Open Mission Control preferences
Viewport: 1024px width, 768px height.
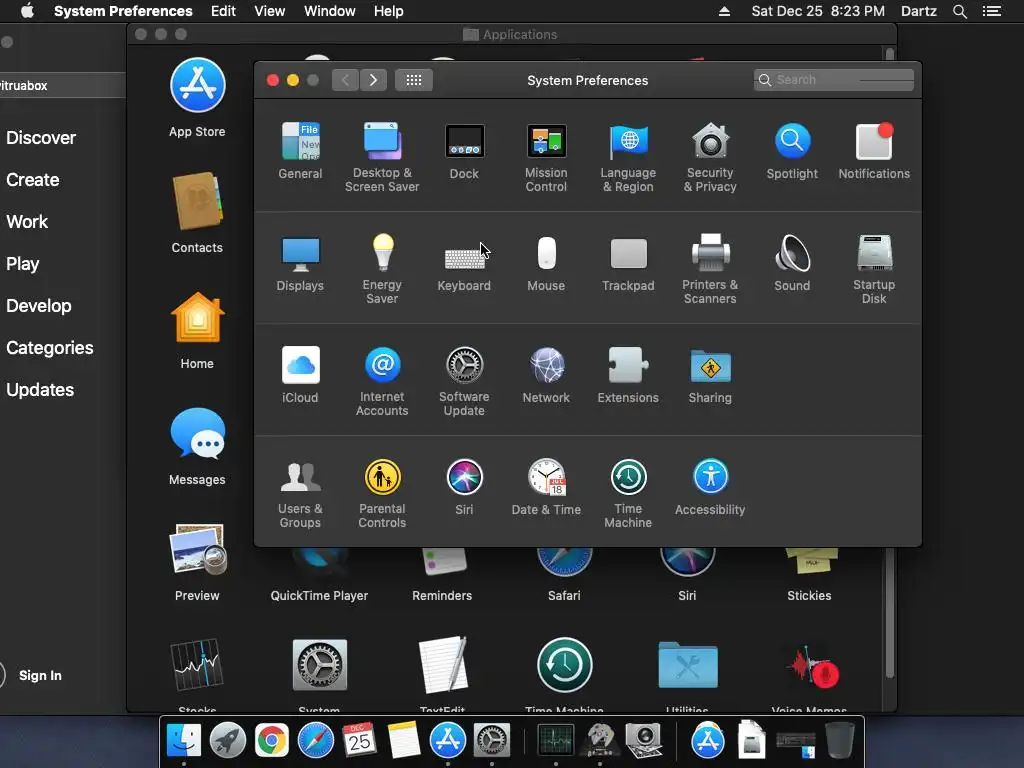click(546, 157)
